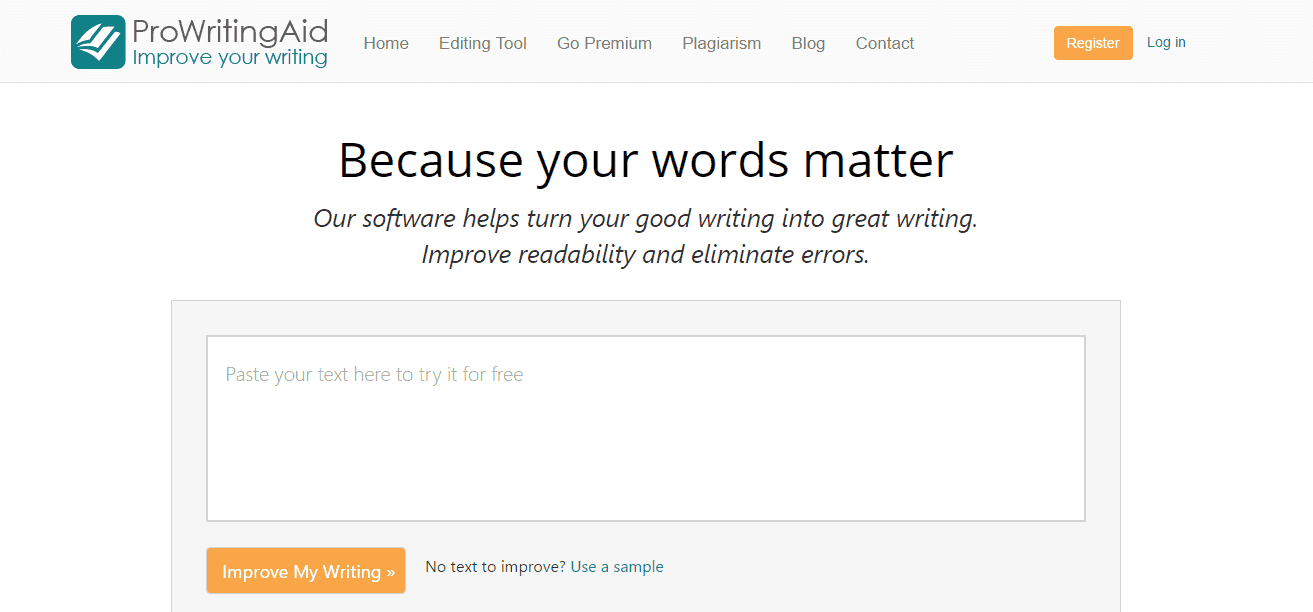Click the 'No text to improve?' label

point(495,567)
